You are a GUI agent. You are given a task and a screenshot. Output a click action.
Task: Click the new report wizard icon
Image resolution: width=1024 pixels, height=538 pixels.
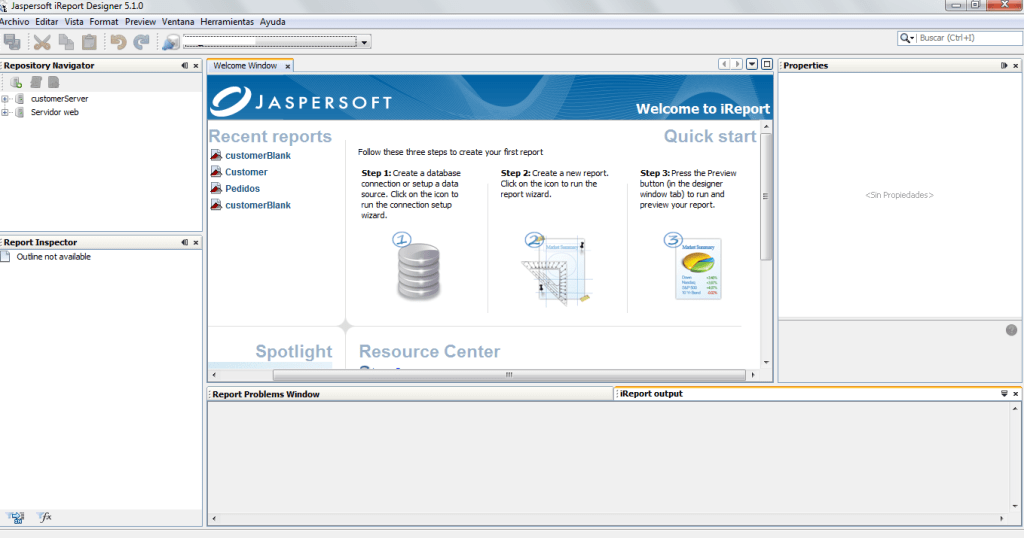pos(555,268)
